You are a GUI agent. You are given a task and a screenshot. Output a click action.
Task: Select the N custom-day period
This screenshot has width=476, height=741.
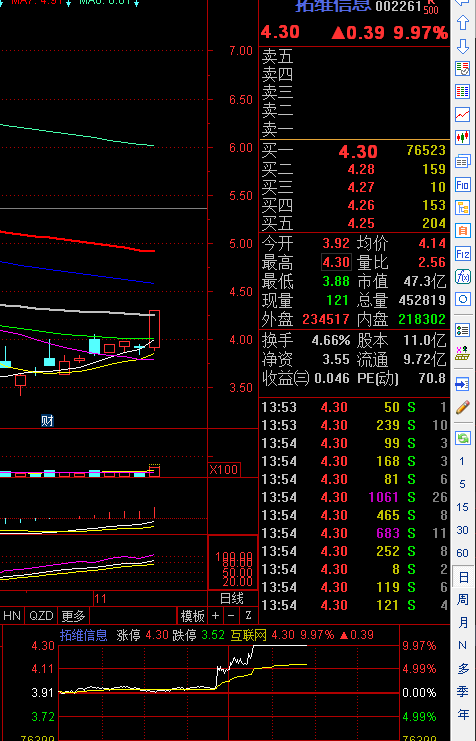tap(463, 646)
